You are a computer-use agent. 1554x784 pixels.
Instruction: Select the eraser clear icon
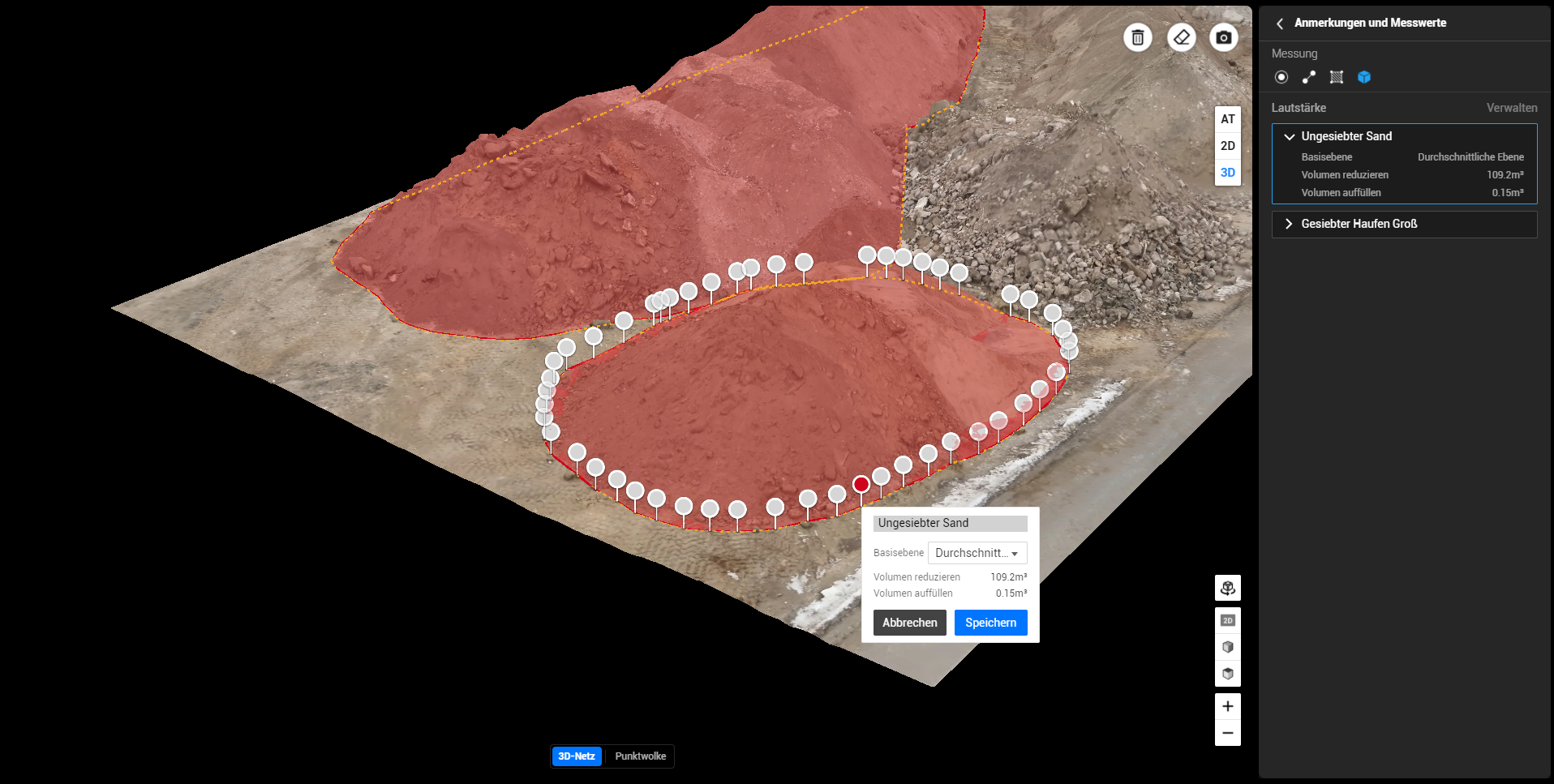(x=1181, y=37)
